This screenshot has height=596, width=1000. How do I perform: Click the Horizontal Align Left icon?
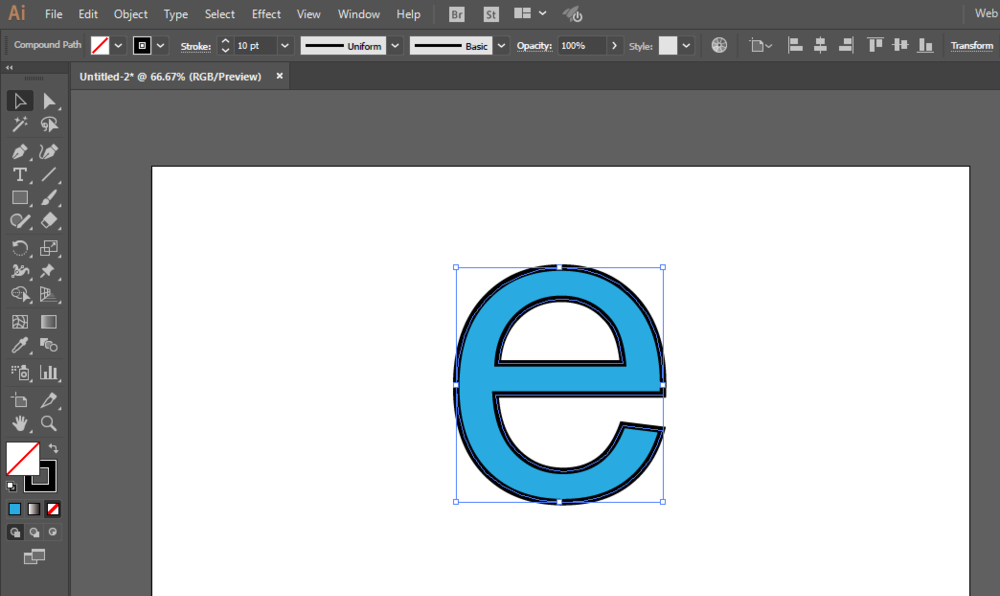pyautogui.click(x=795, y=46)
